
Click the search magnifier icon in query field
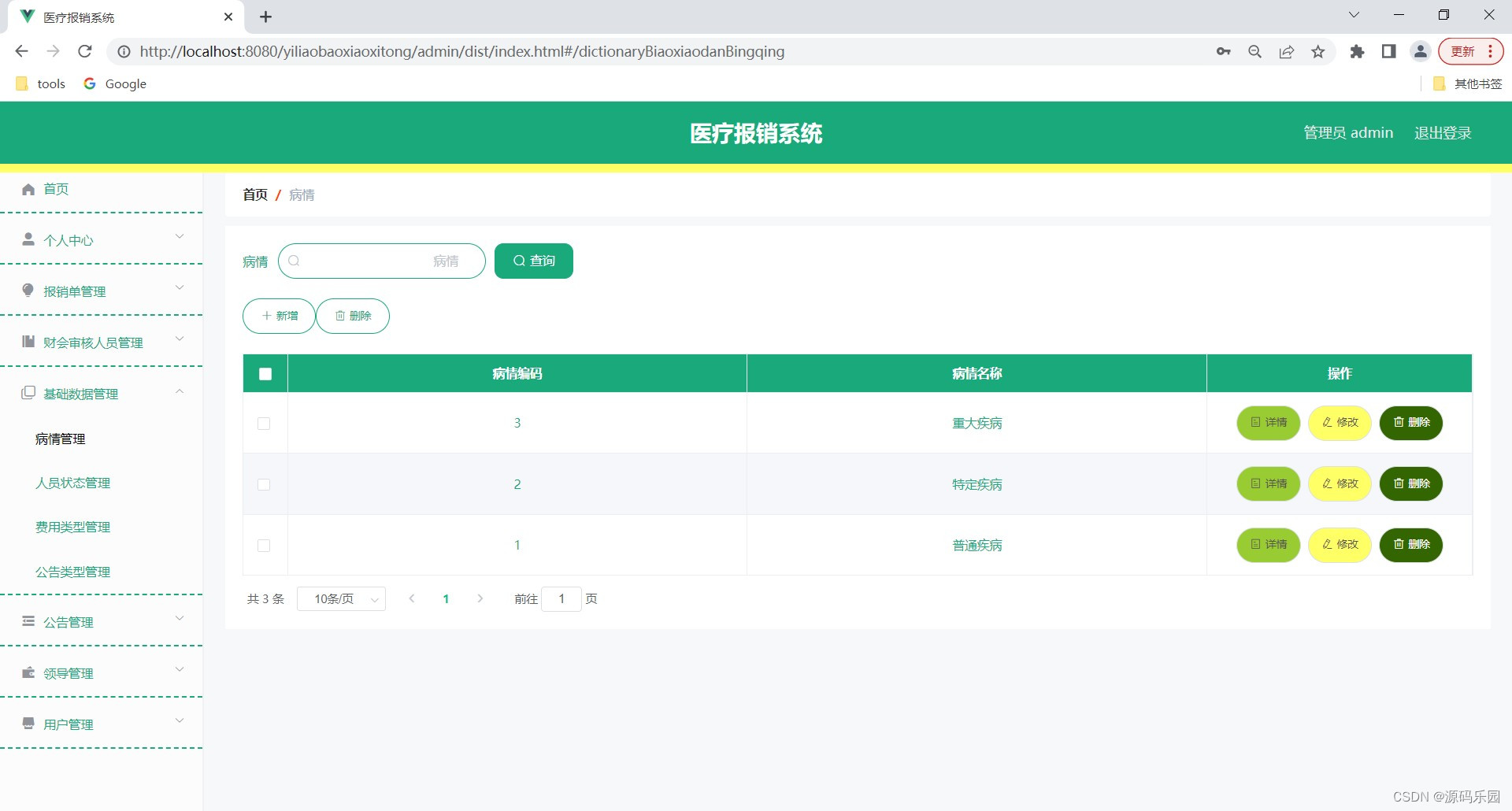[x=294, y=261]
